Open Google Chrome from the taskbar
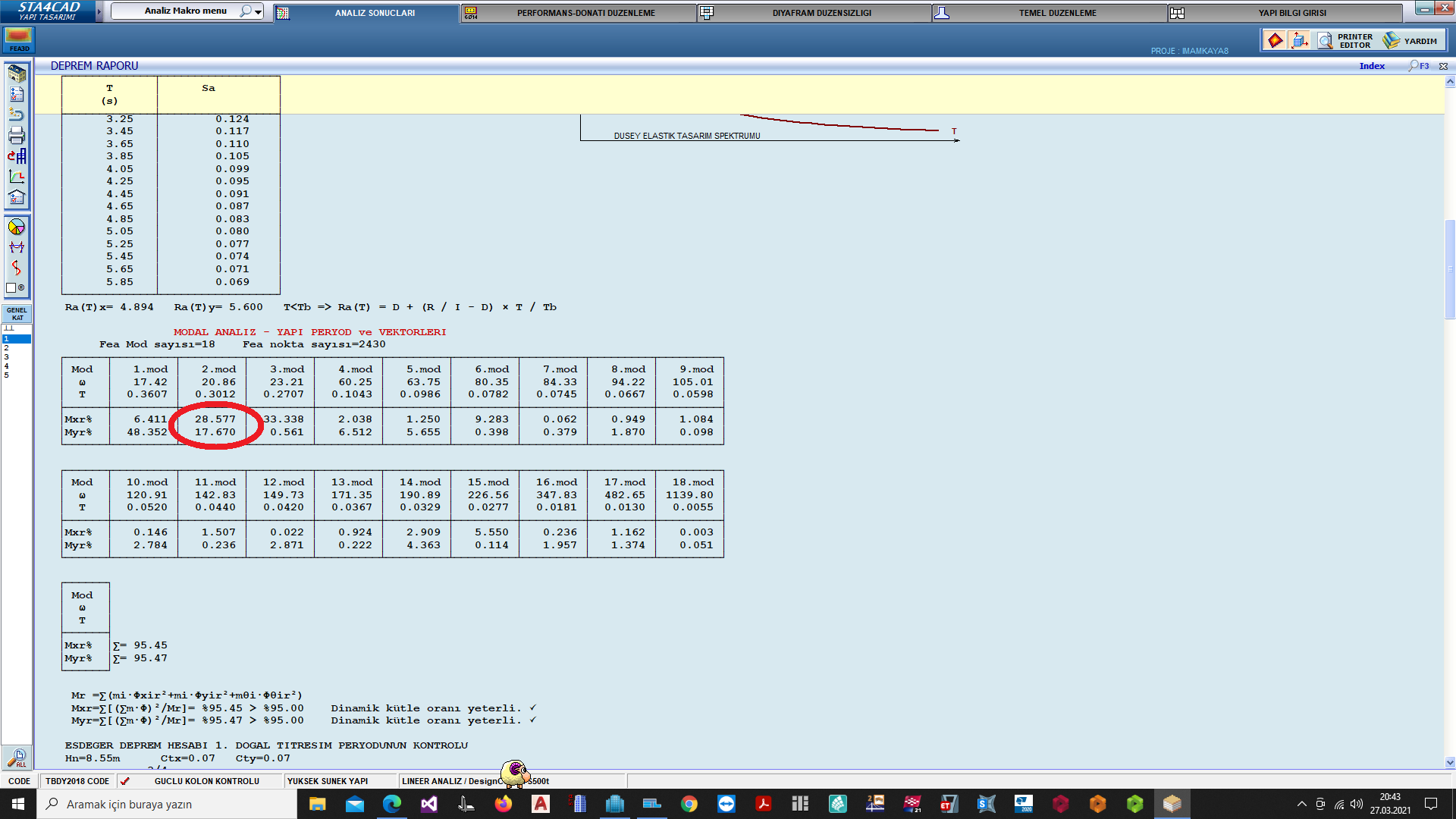The height and width of the screenshot is (819, 1456). (x=689, y=804)
